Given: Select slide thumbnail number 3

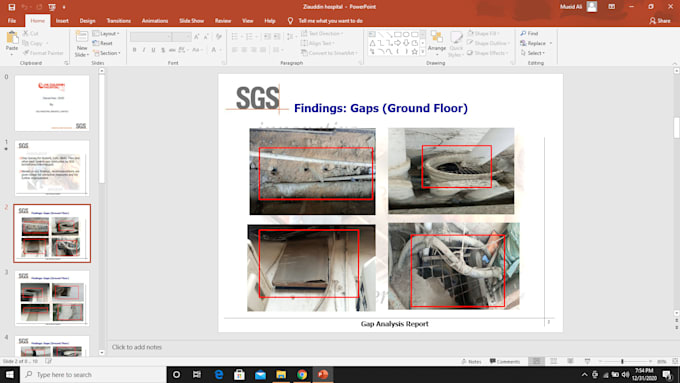Looking at the screenshot, I should click(52, 298).
